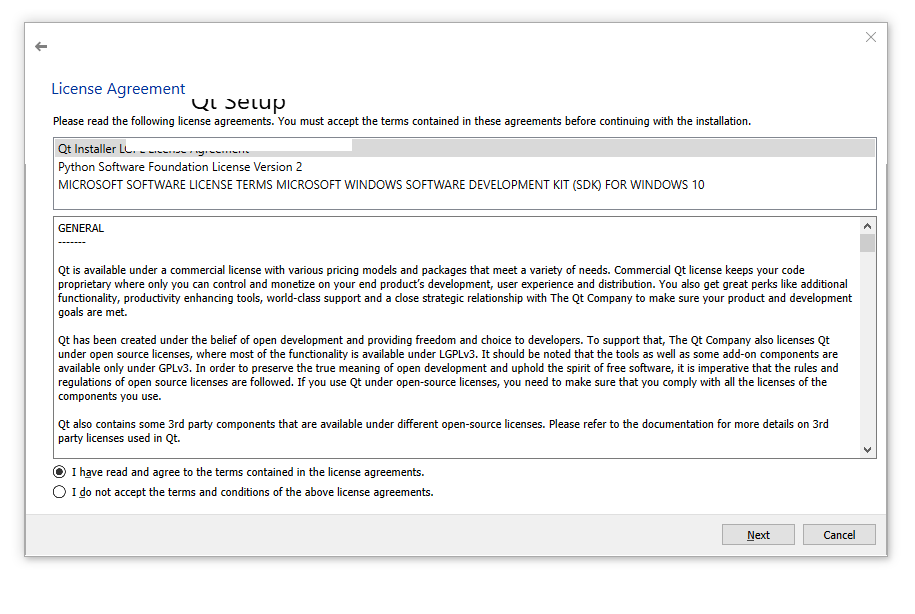The width and height of the screenshot is (915, 614).
Task: Click the GENERAL heading in license text
Action: (81, 228)
